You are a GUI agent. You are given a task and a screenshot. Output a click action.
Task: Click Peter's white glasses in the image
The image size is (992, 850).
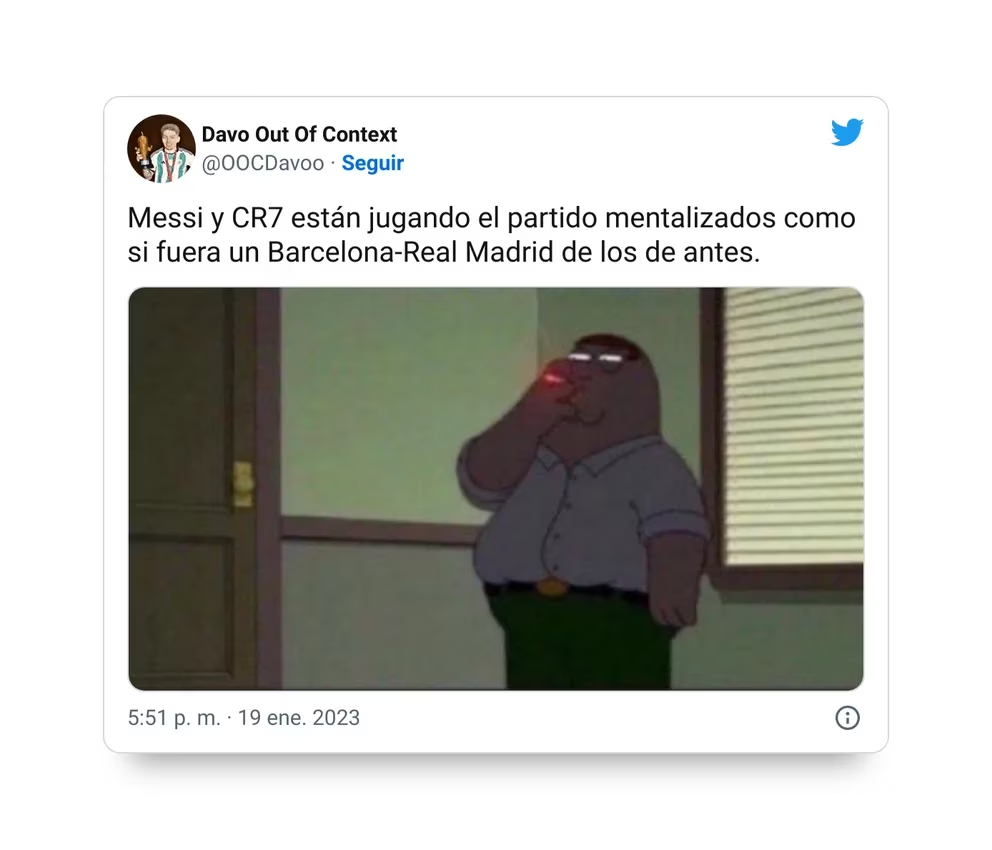pyautogui.click(x=595, y=359)
